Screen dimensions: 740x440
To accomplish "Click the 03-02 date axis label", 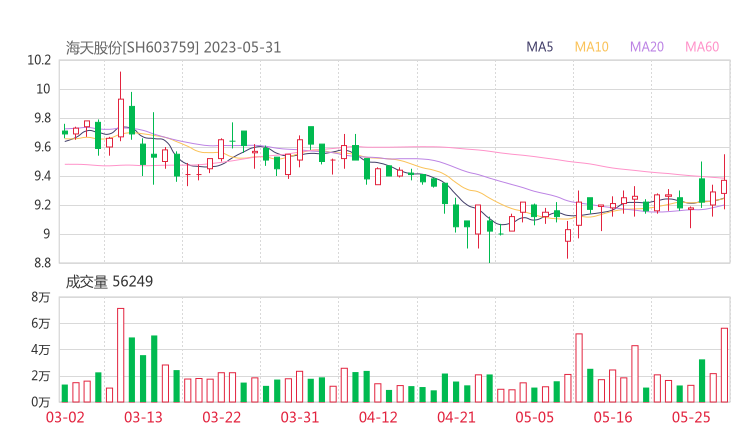I will [x=65, y=417].
